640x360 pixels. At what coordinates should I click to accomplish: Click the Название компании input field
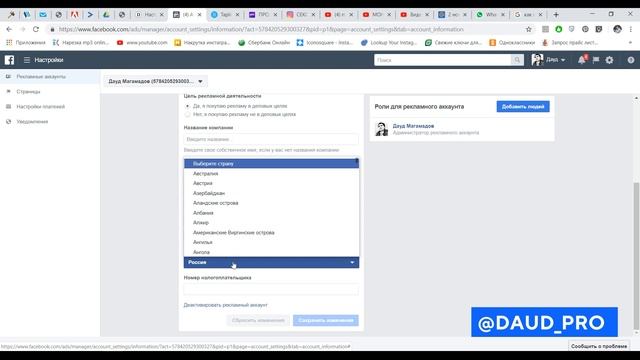click(271, 139)
